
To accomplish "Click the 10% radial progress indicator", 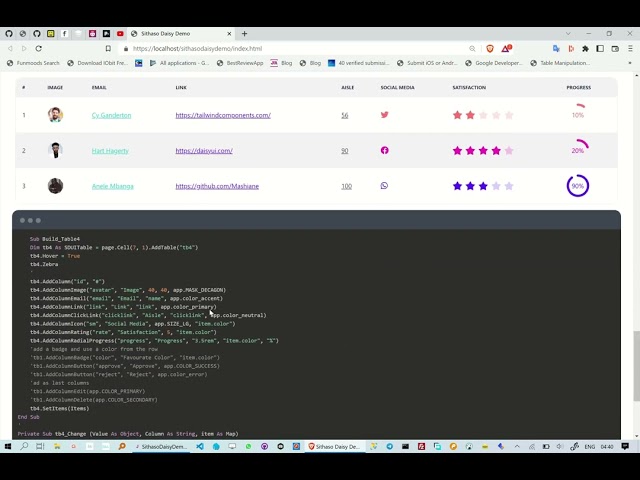I will 578,115.
